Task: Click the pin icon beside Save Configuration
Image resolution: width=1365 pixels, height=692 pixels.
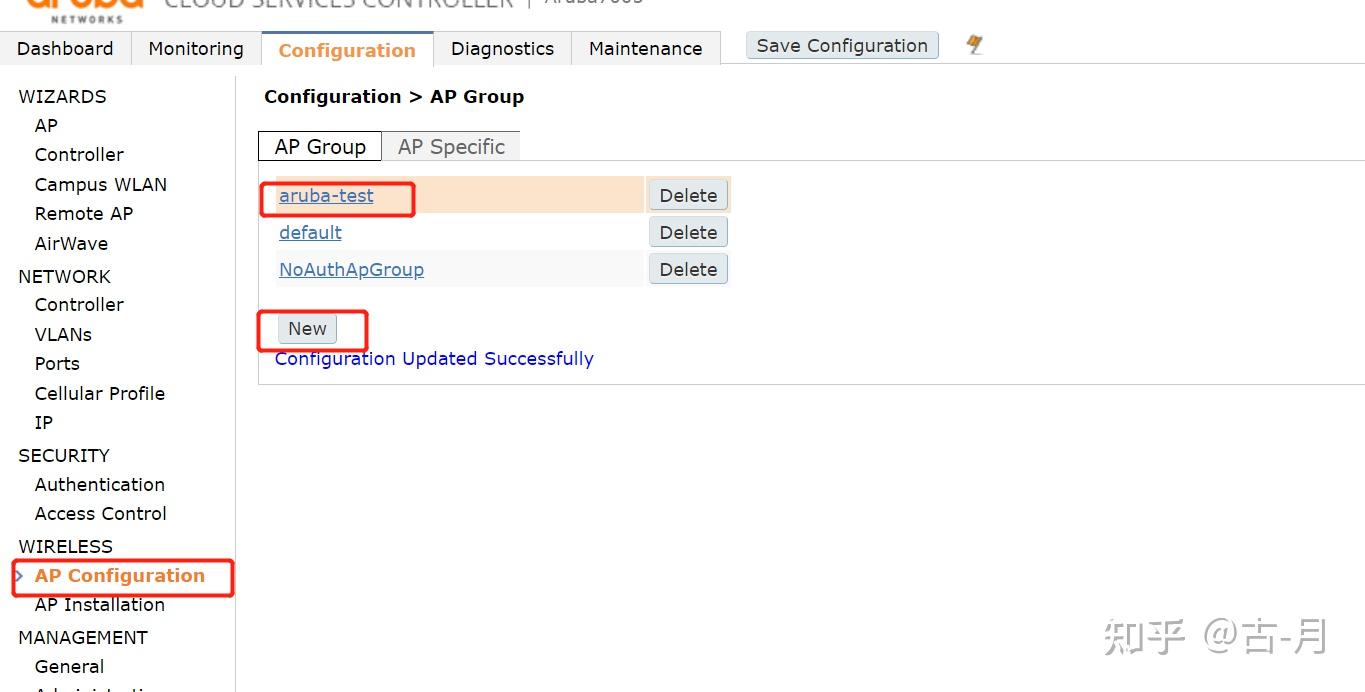Action: (975, 45)
